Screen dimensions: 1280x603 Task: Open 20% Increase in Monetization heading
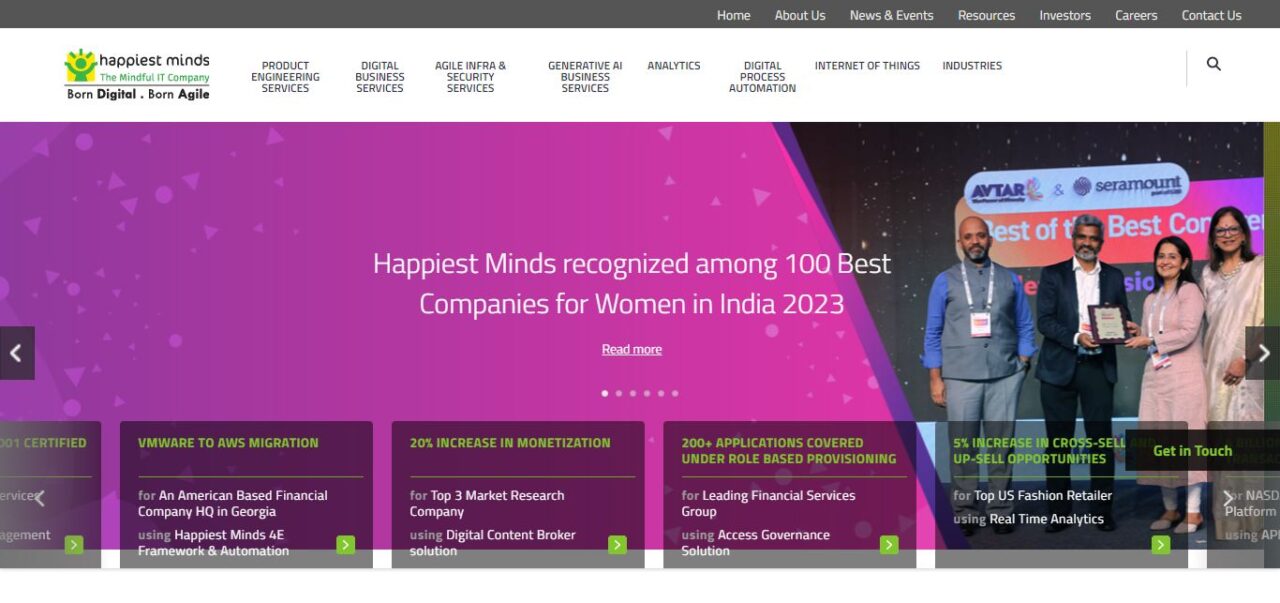(x=510, y=443)
